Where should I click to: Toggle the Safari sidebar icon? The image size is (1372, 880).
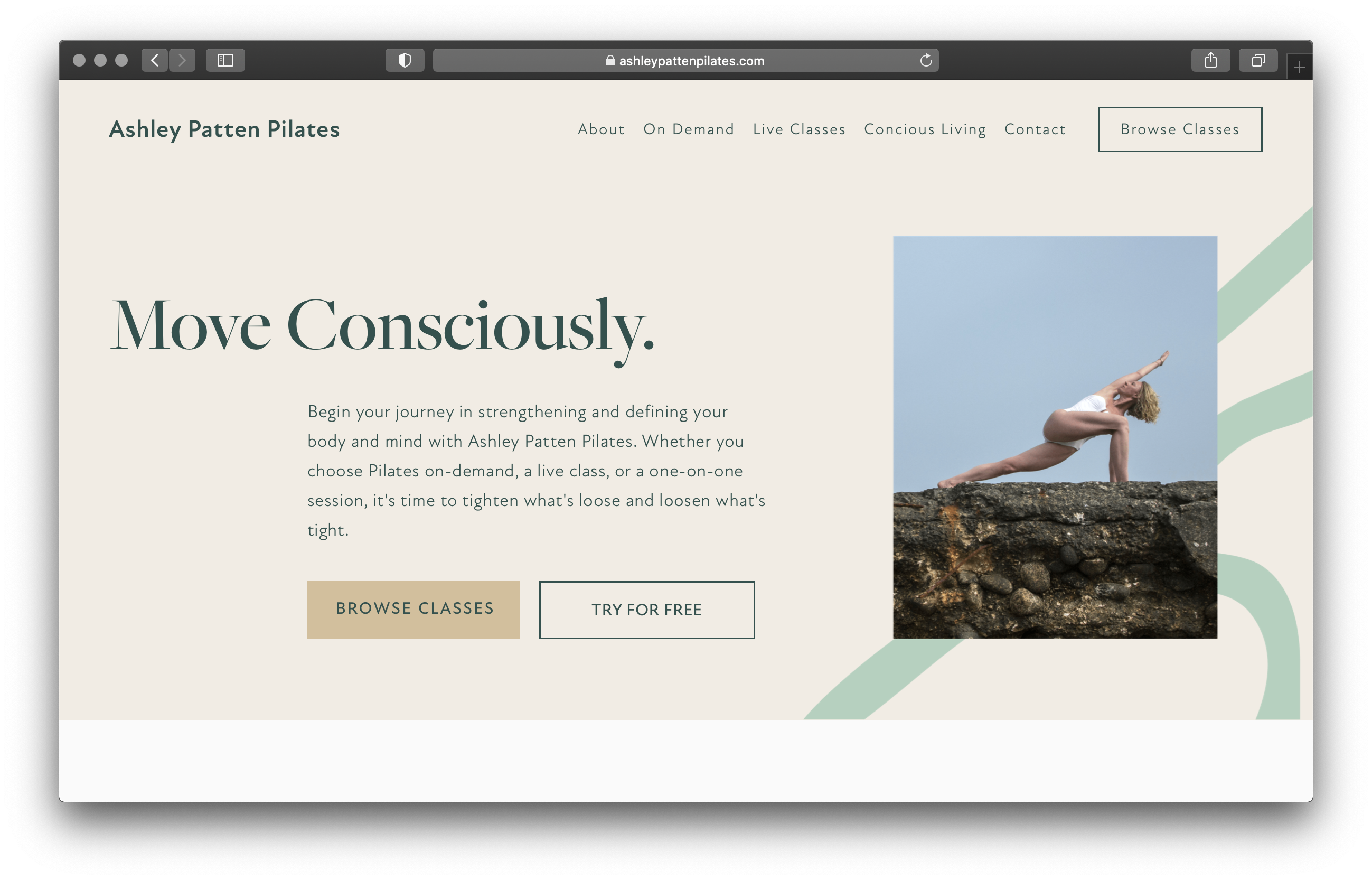coord(225,60)
